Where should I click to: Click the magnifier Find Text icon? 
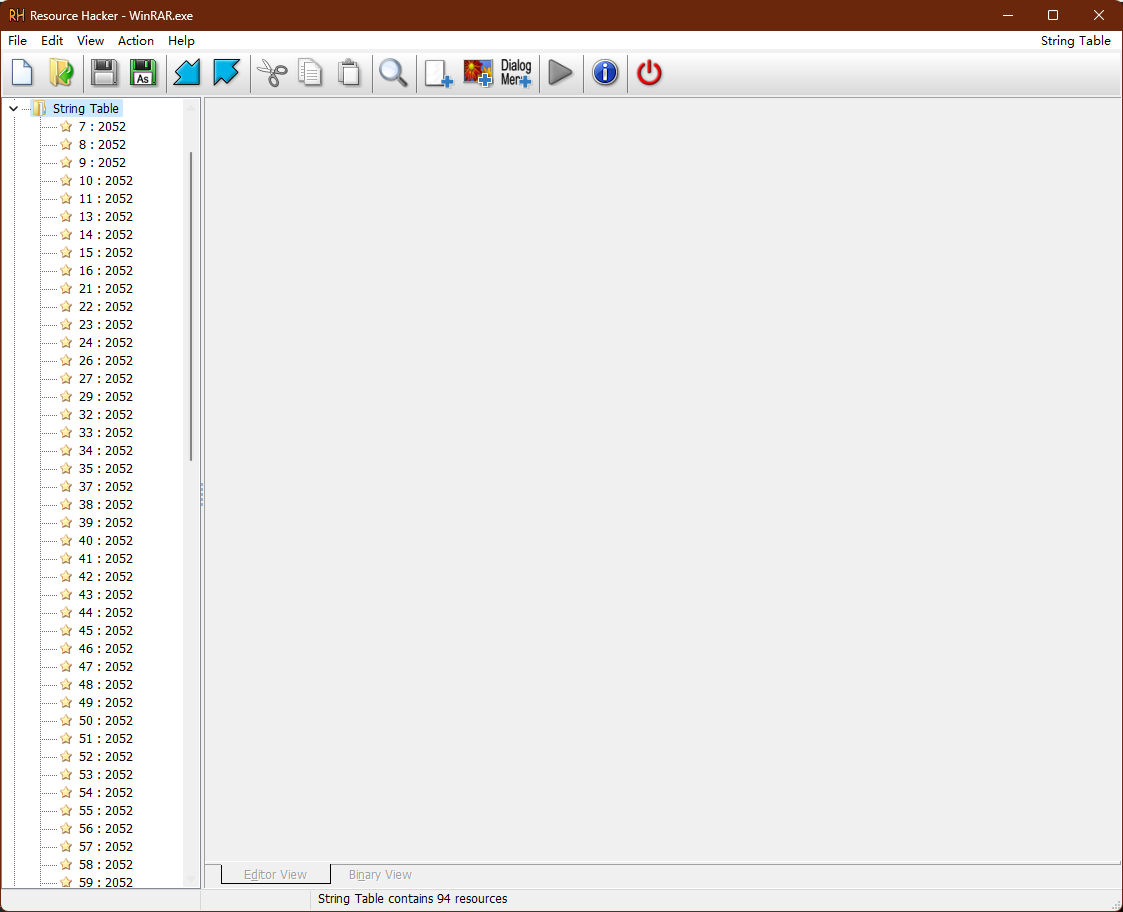[x=392, y=73]
